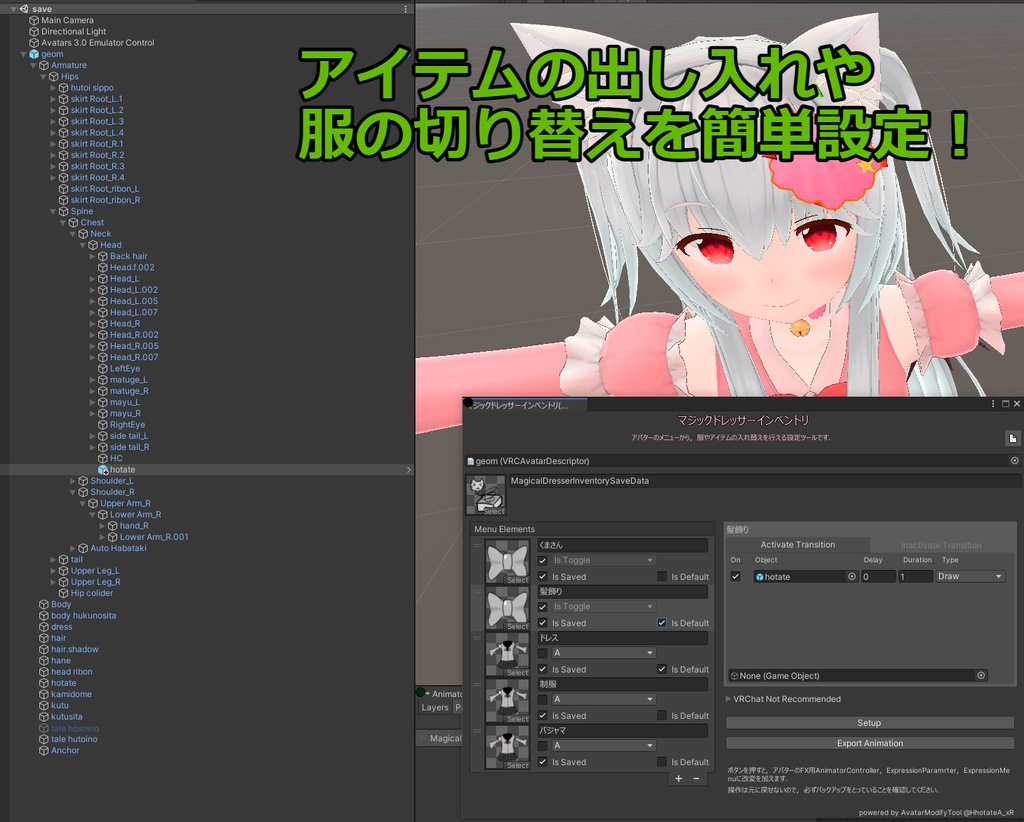Switch to Activate Transition tab
Viewport: 1024px width, 822px height.
click(x=797, y=545)
